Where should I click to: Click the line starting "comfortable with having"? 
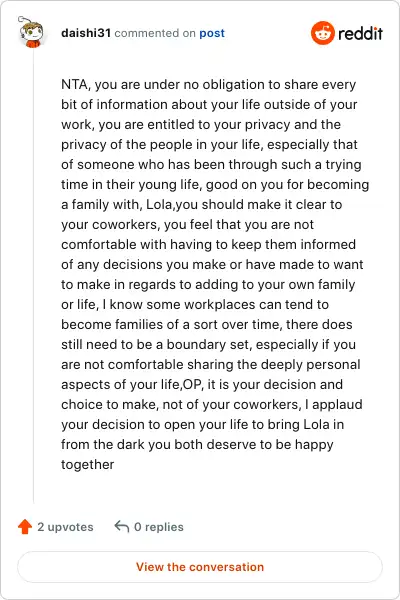coord(209,245)
